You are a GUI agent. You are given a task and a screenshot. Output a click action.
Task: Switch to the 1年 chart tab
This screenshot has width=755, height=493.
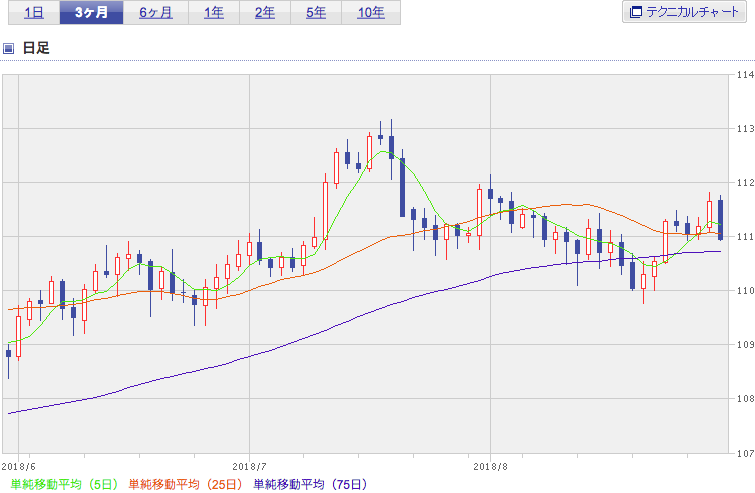pyautogui.click(x=214, y=13)
